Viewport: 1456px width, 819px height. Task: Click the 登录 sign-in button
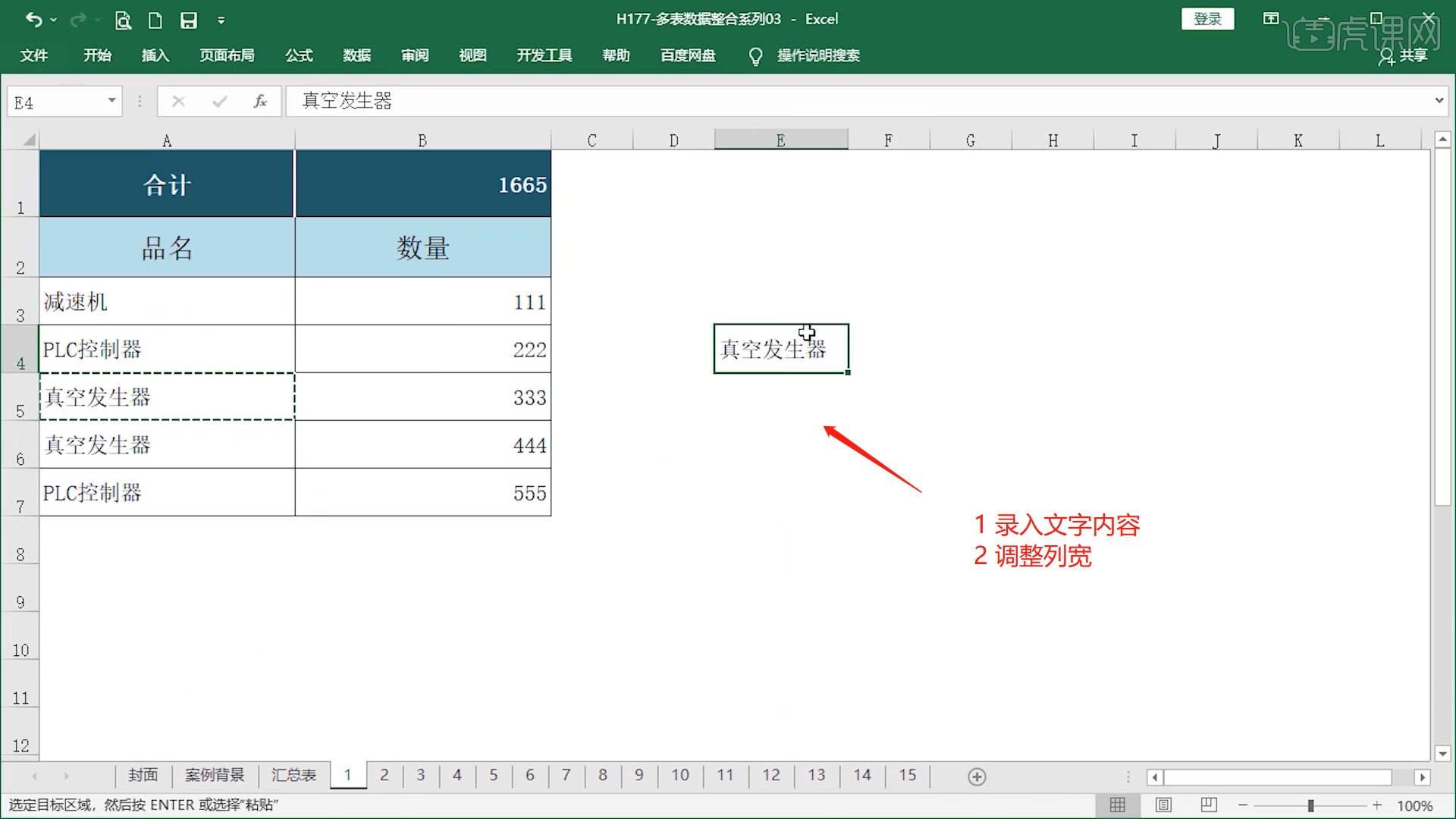[x=1207, y=19]
